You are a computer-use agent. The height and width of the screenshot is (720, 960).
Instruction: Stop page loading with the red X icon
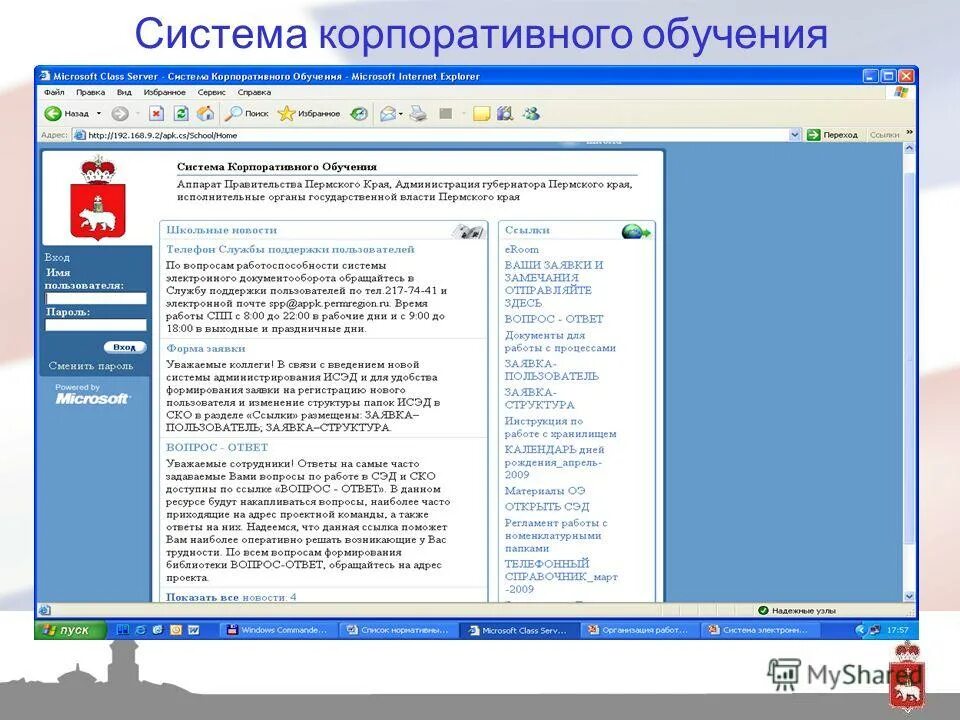tap(156, 113)
